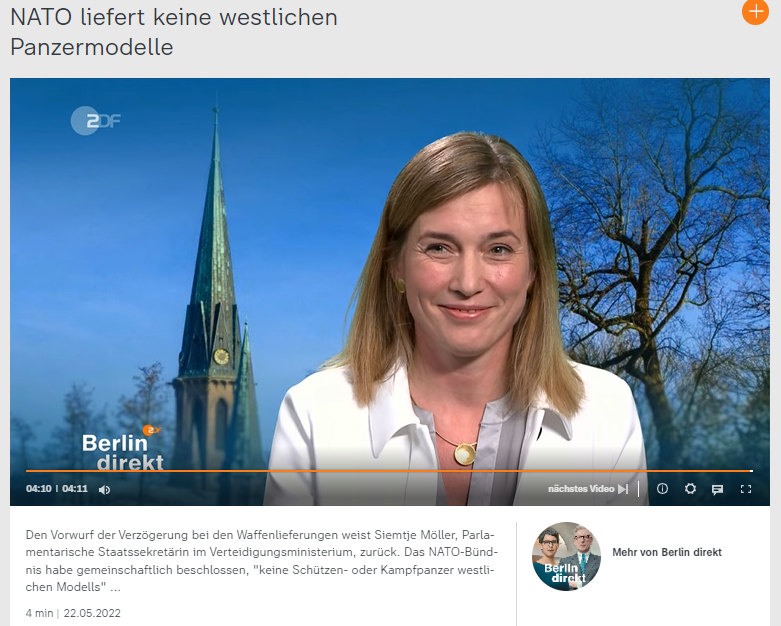Click the orange plus button at top right
781x626 pixels.
[x=755, y=11]
